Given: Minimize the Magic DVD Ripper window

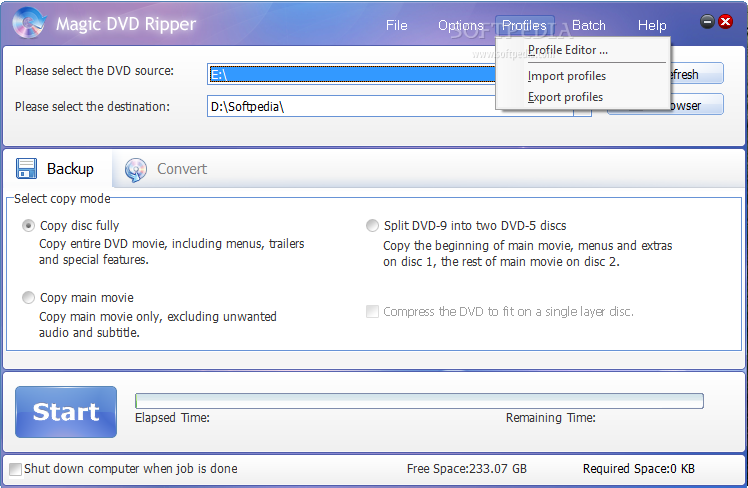Looking at the screenshot, I should tap(707, 21).
